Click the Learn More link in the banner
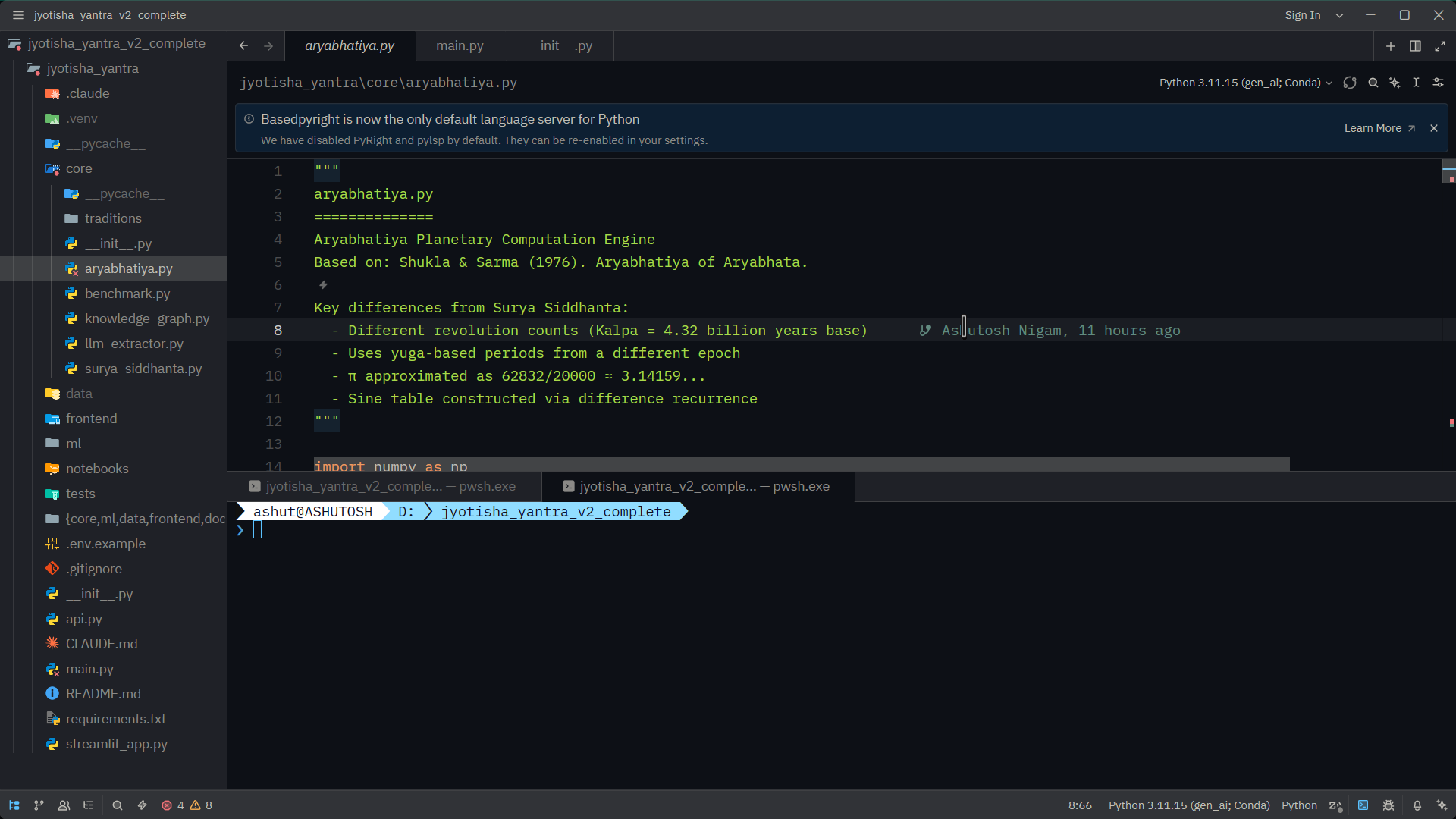1456x819 pixels. pyautogui.click(x=1372, y=127)
